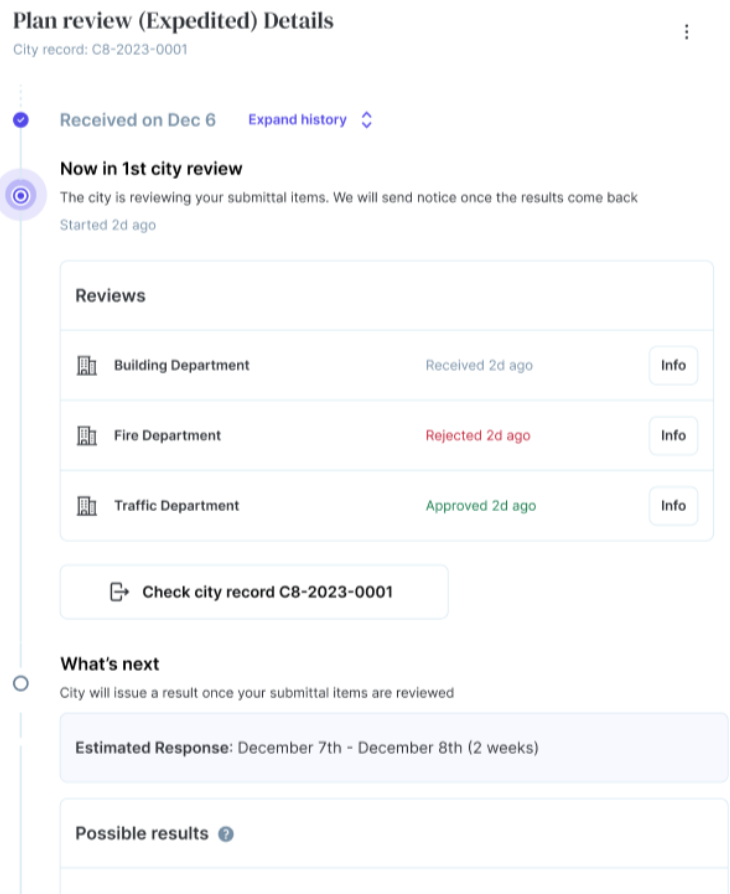Select the What's next timeline circle
730x894 pixels.
click(x=21, y=682)
